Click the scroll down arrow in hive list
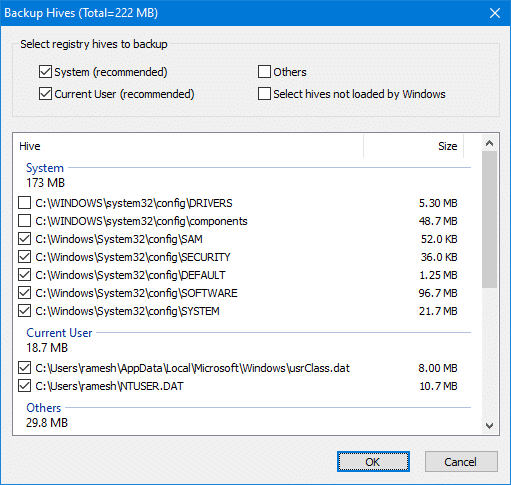The width and height of the screenshot is (511, 485). click(489, 426)
